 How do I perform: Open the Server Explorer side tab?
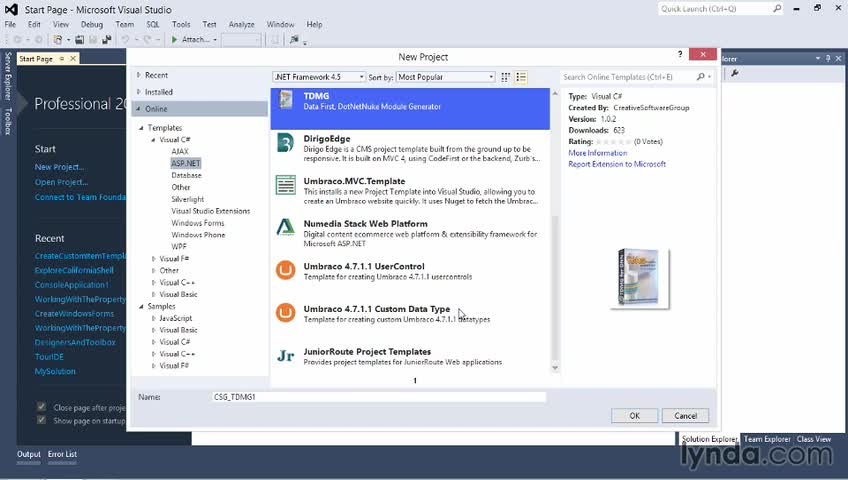tap(8, 76)
